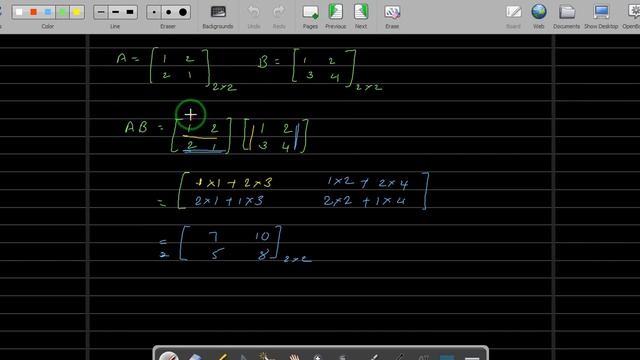Go to the Previous page

pyautogui.click(x=336, y=16)
